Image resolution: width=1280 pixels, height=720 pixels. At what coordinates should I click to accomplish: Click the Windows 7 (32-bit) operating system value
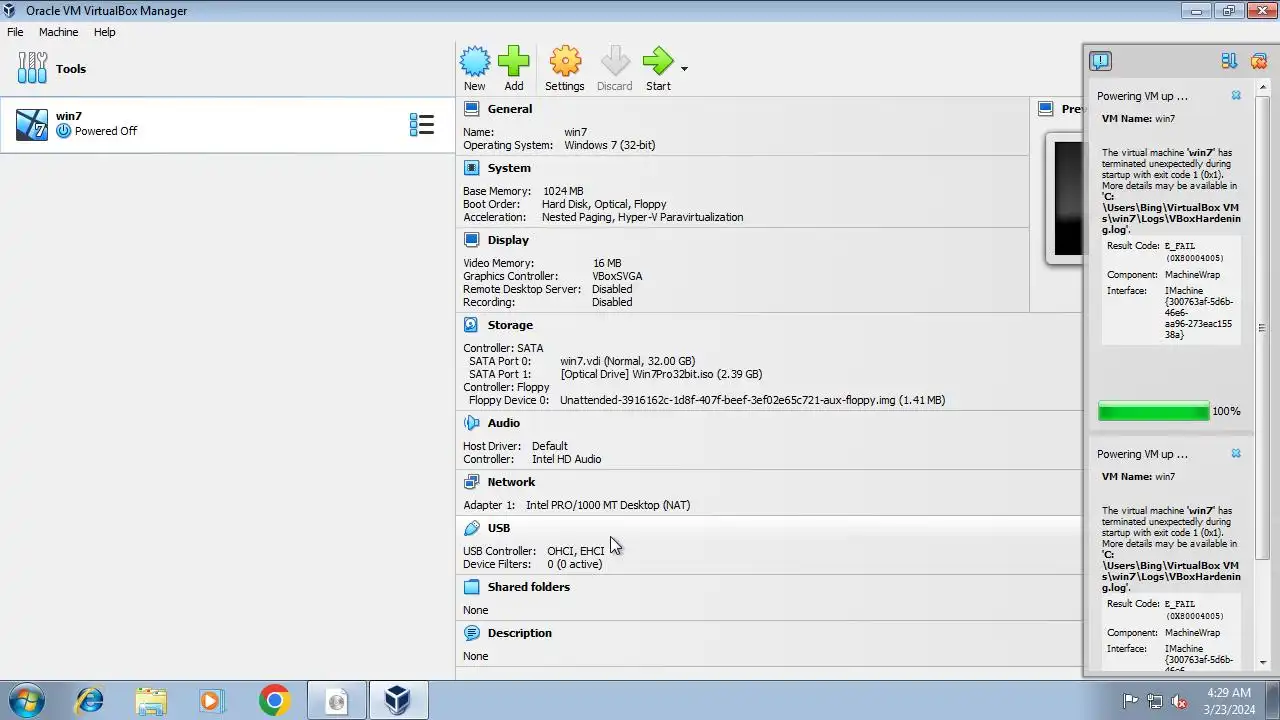tap(610, 145)
